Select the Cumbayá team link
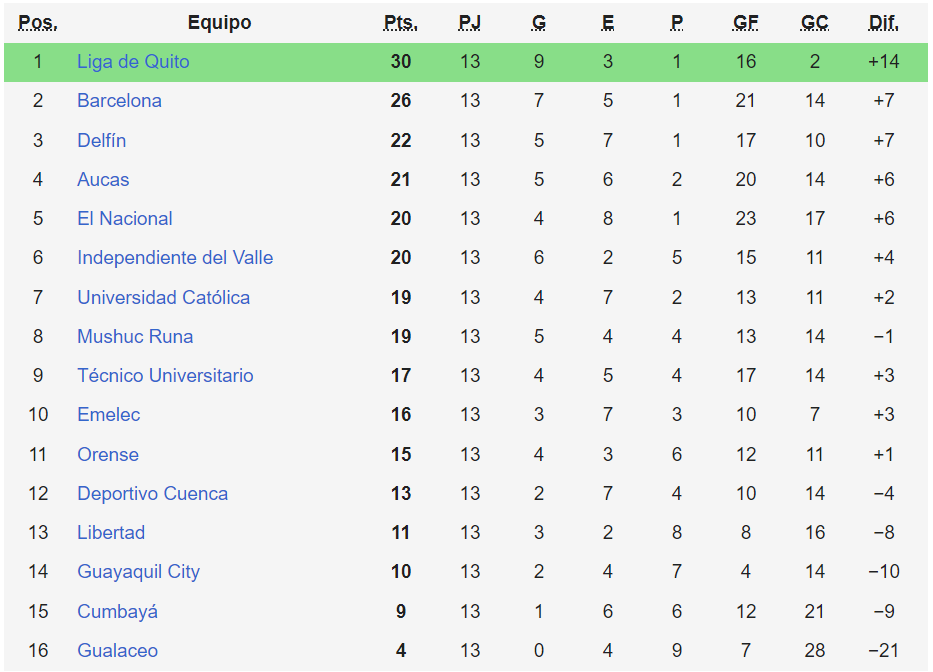 [x=117, y=612]
